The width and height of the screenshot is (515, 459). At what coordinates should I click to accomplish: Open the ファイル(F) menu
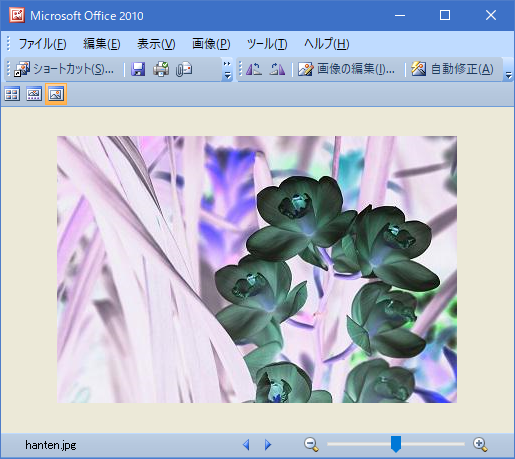[42, 44]
